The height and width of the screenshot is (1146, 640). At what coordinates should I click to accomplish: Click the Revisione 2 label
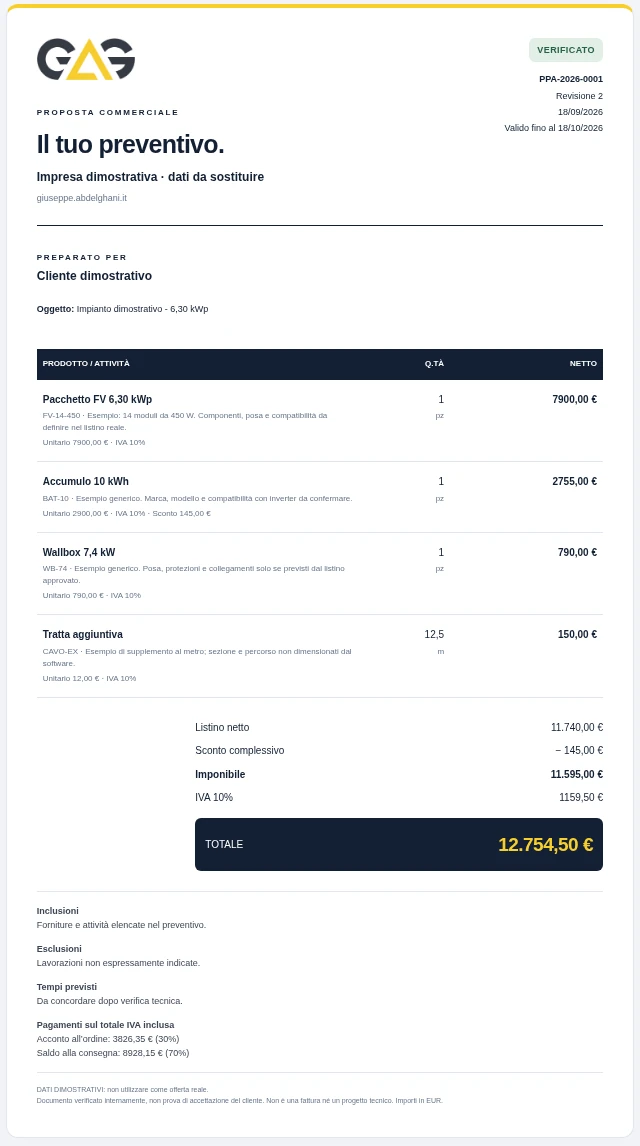[579, 96]
